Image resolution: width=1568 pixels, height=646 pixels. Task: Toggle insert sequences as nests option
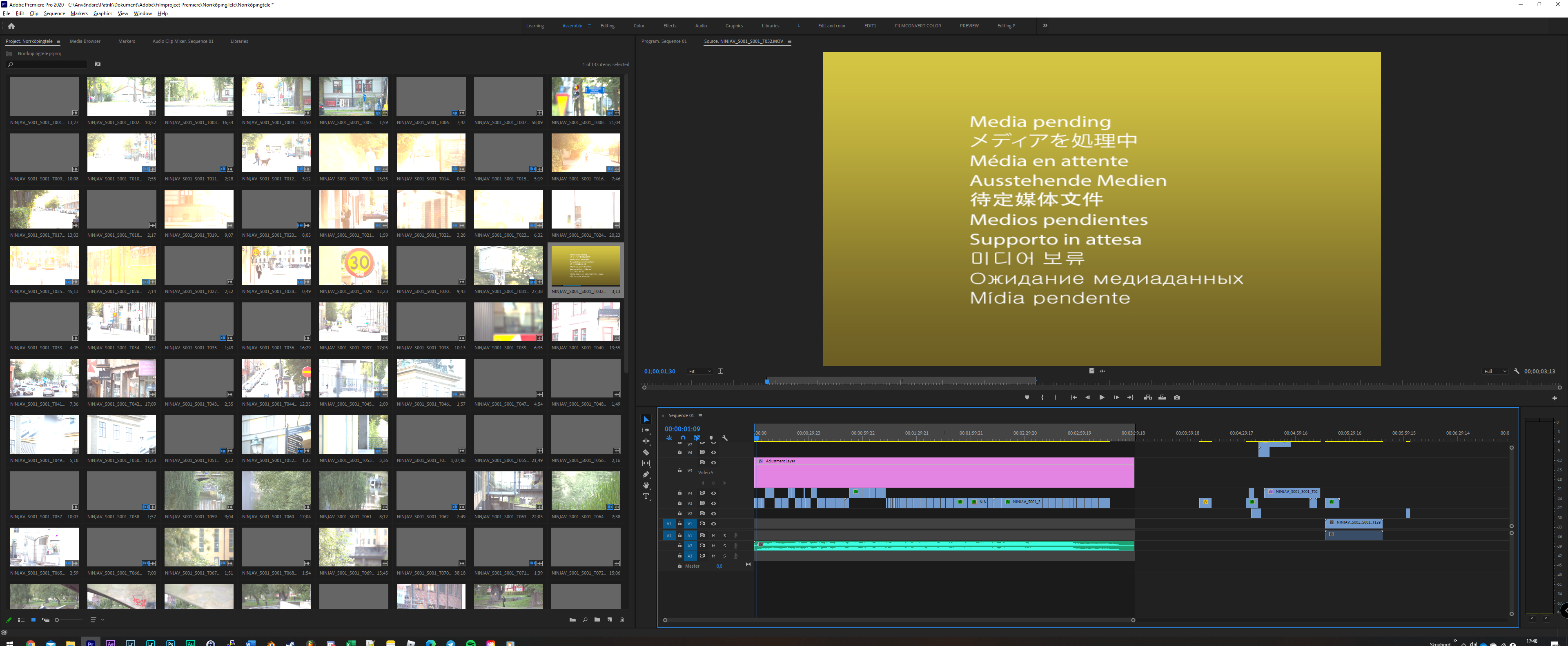point(669,438)
